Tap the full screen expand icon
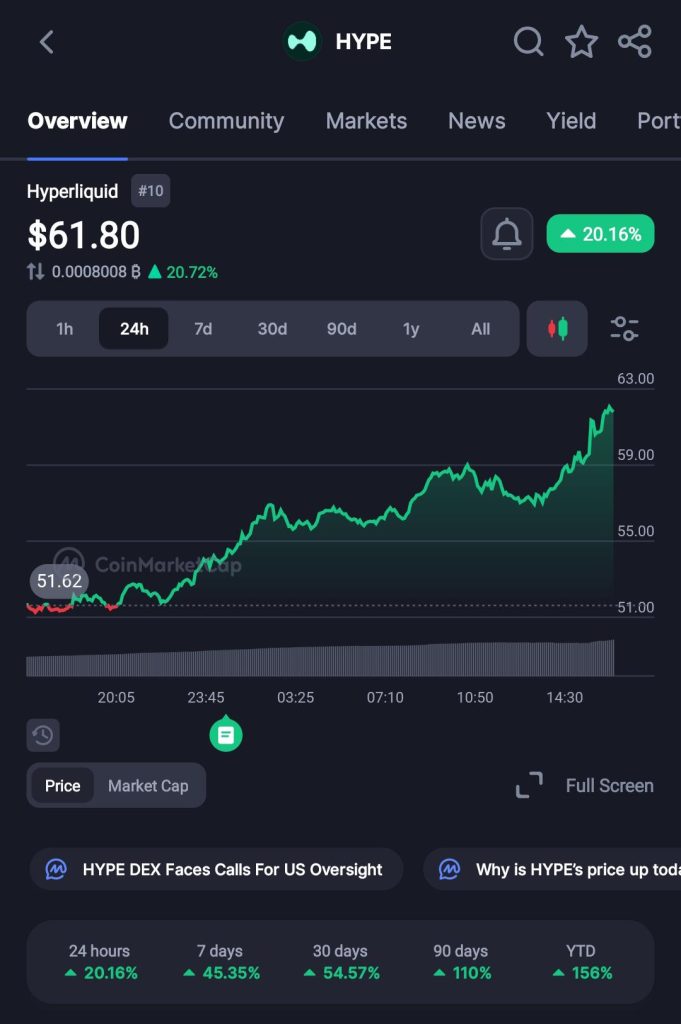 [529, 785]
